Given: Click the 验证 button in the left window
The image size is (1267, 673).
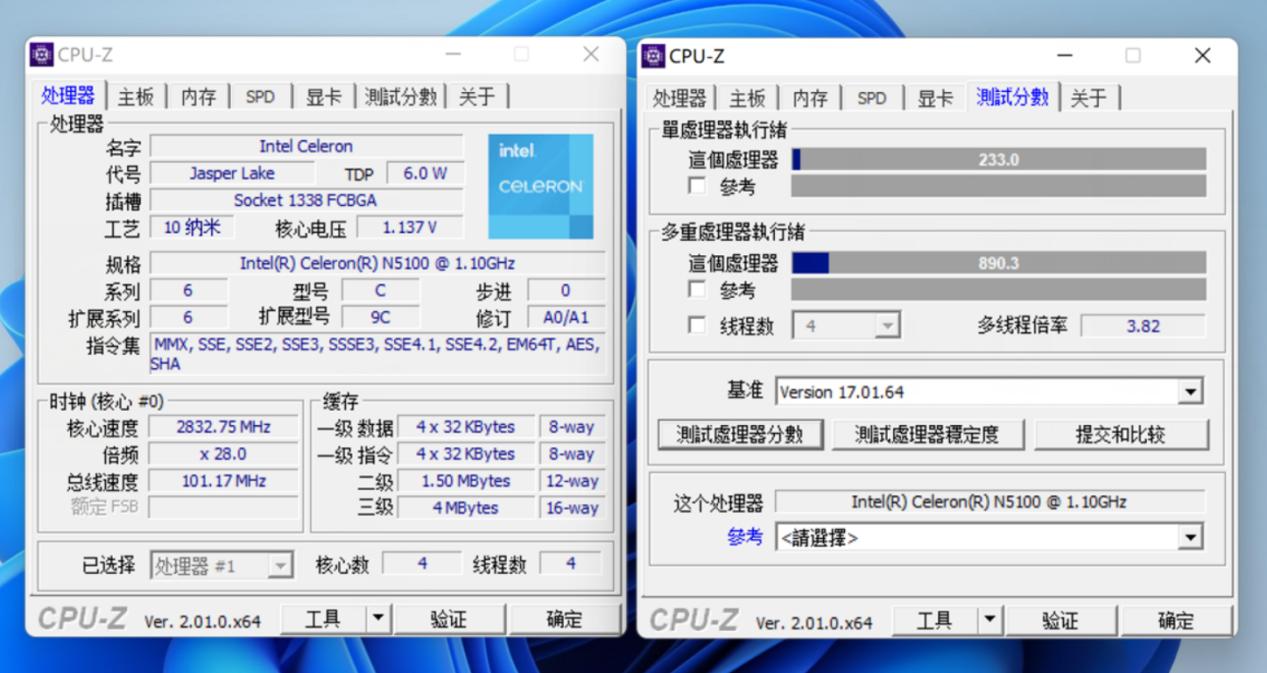Looking at the screenshot, I should 450,618.
